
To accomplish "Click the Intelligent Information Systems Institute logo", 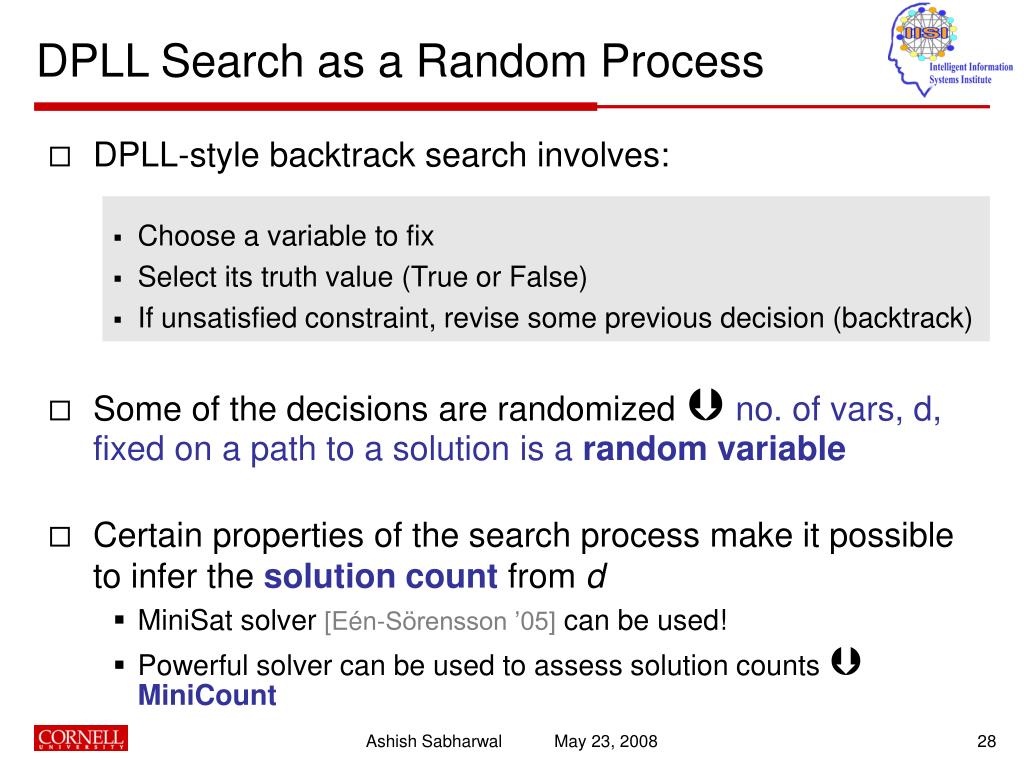I will click(x=950, y=49).
